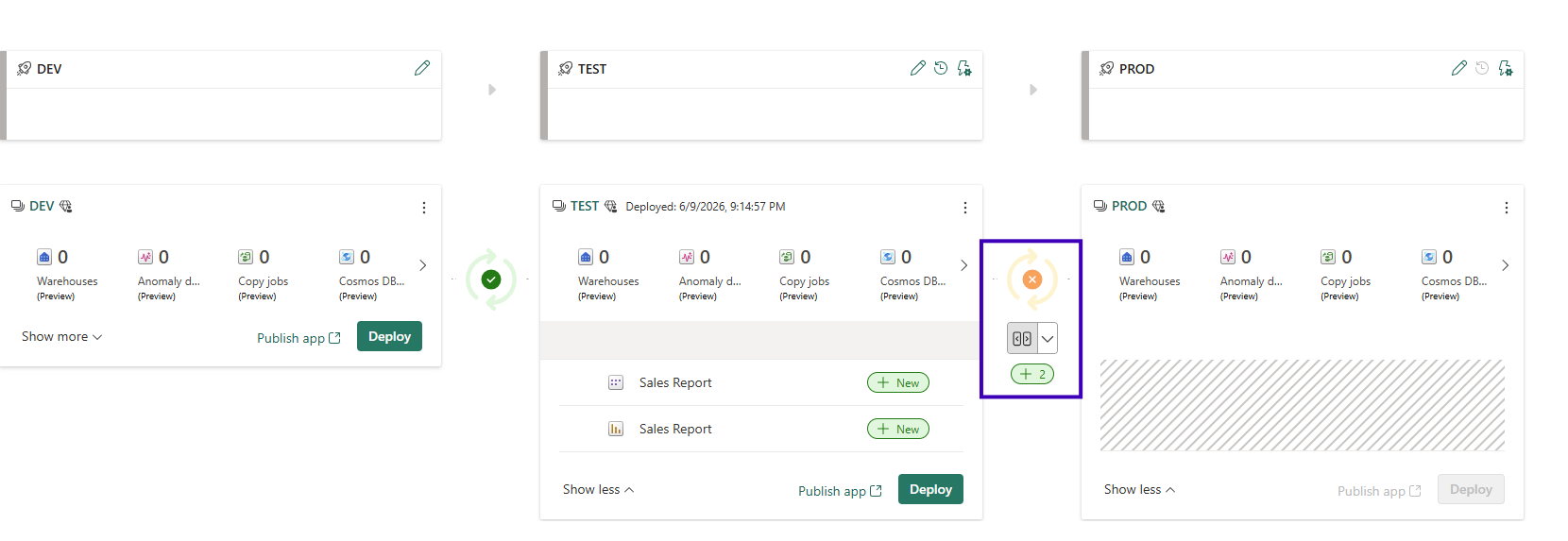Click the DEV stage title text

(49, 69)
